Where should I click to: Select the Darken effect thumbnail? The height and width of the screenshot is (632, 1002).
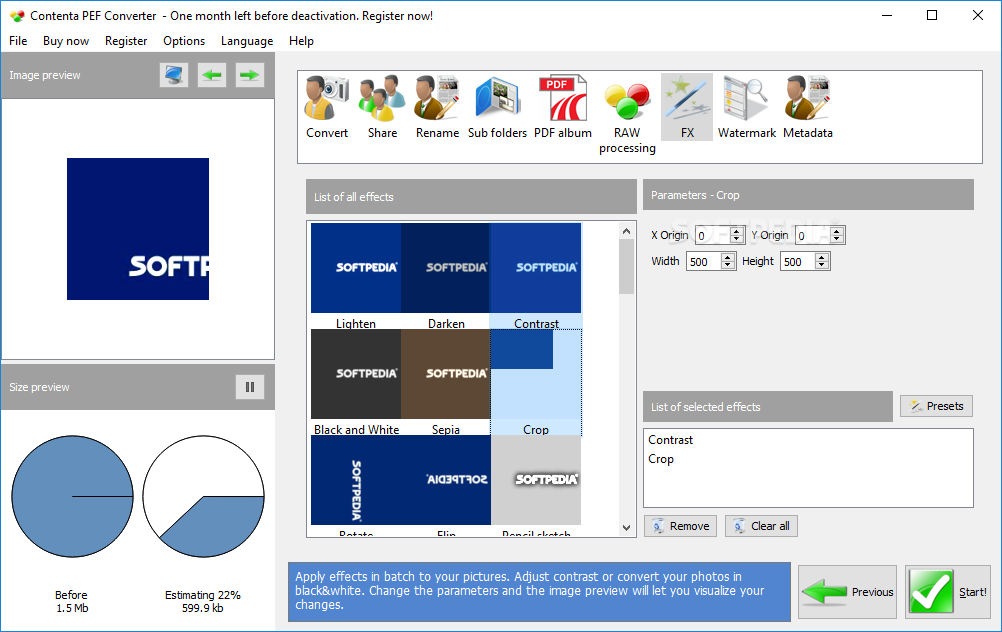(x=446, y=276)
